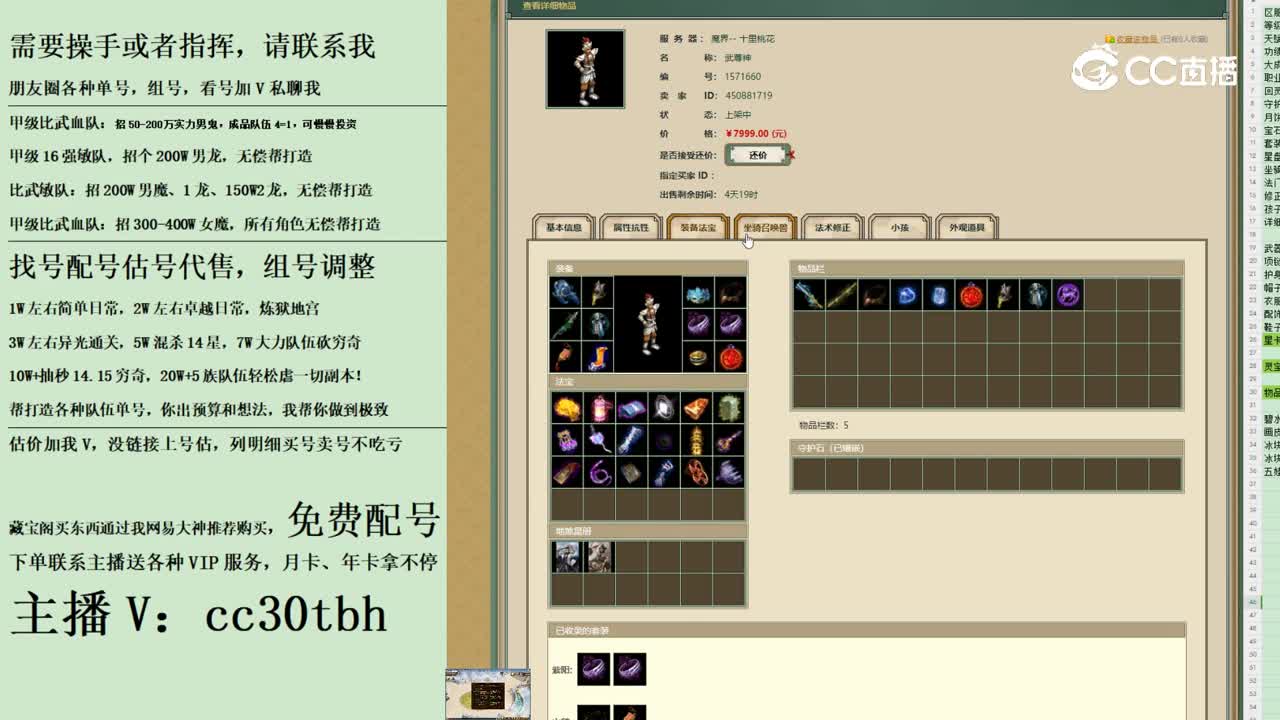Select the golden pagoda item in 法宝

pos(696,439)
